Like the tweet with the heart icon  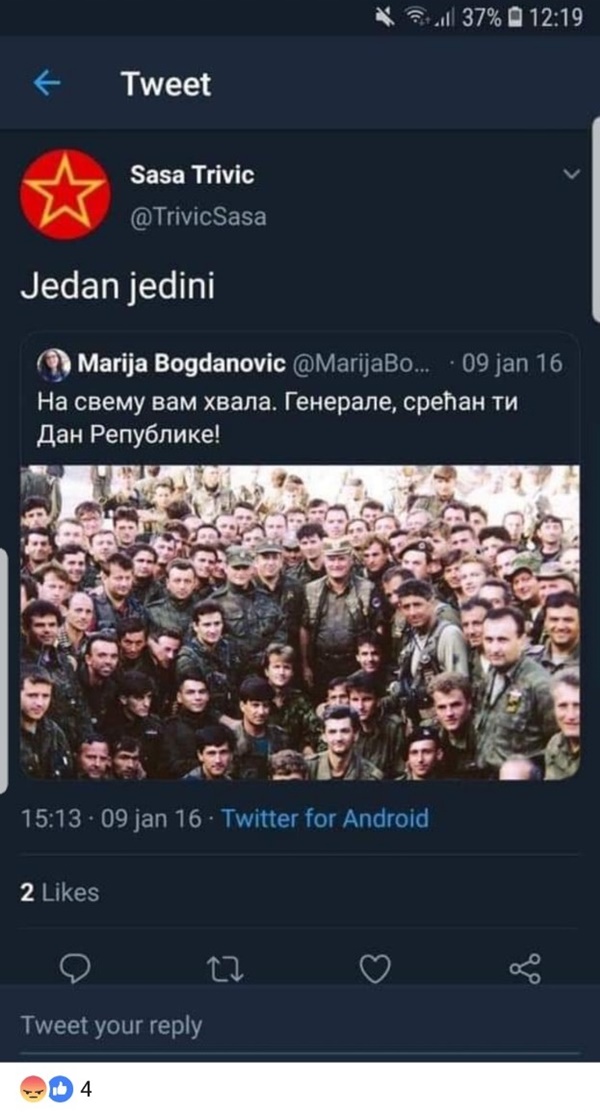(374, 969)
